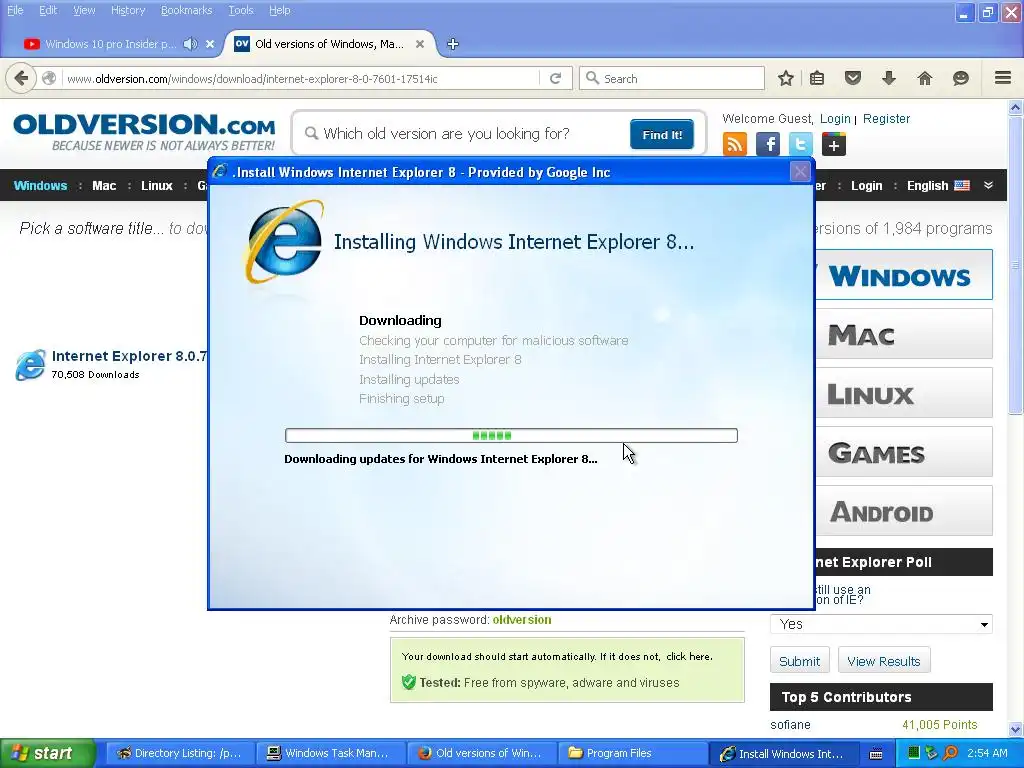Image resolution: width=1024 pixels, height=768 pixels.
Task: Click the View Results button
Action: pyautogui.click(x=884, y=661)
